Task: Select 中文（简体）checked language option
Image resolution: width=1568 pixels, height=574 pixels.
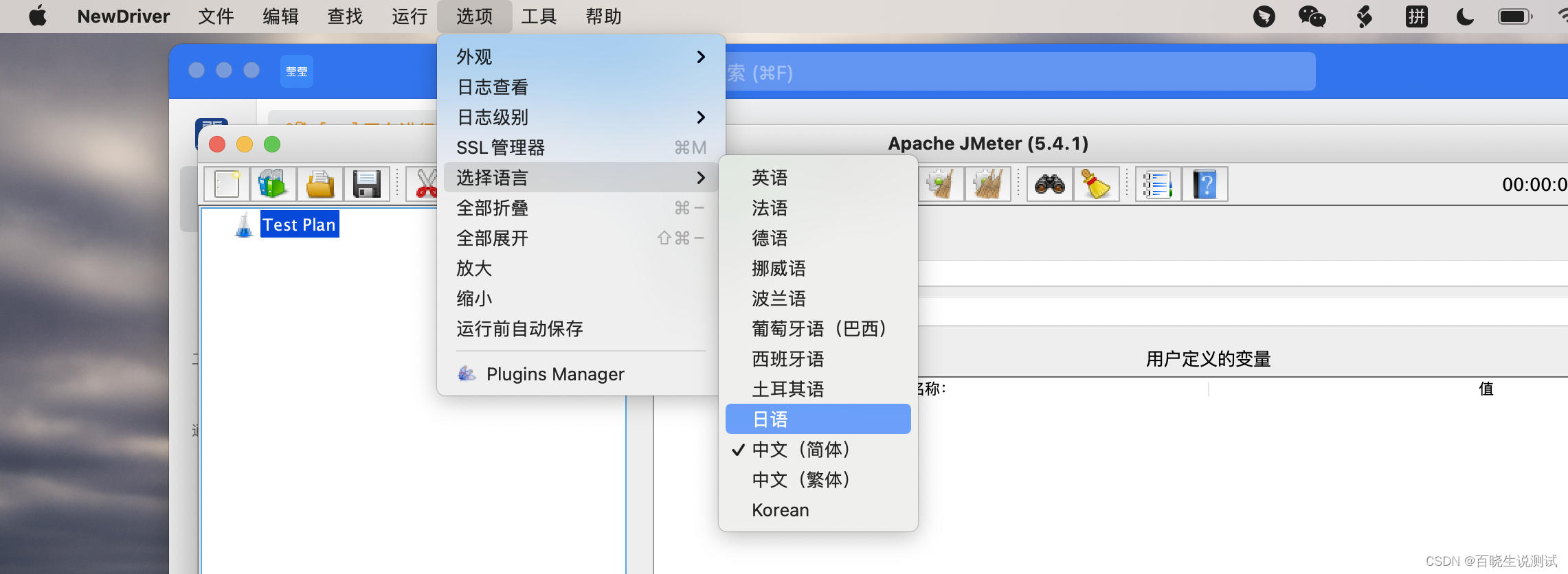Action: click(x=818, y=449)
